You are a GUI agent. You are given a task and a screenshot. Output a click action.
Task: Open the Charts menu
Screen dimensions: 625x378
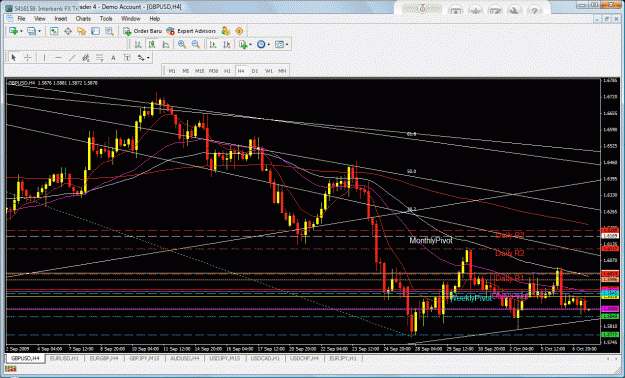pyautogui.click(x=83, y=19)
